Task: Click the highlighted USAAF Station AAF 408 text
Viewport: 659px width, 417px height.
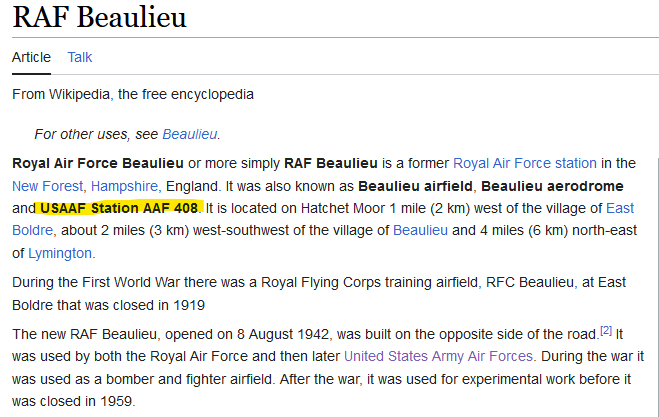Action: (119, 209)
